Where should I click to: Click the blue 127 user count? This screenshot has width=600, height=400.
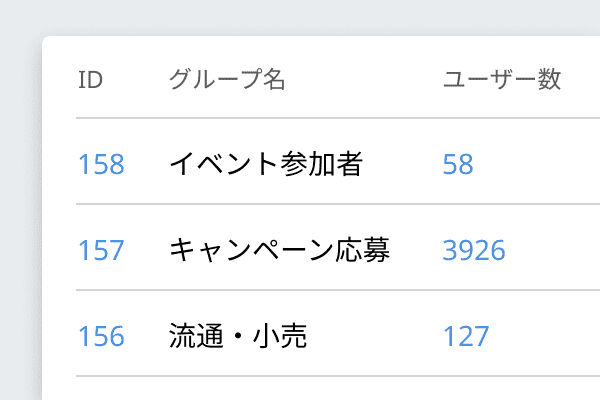(466, 336)
